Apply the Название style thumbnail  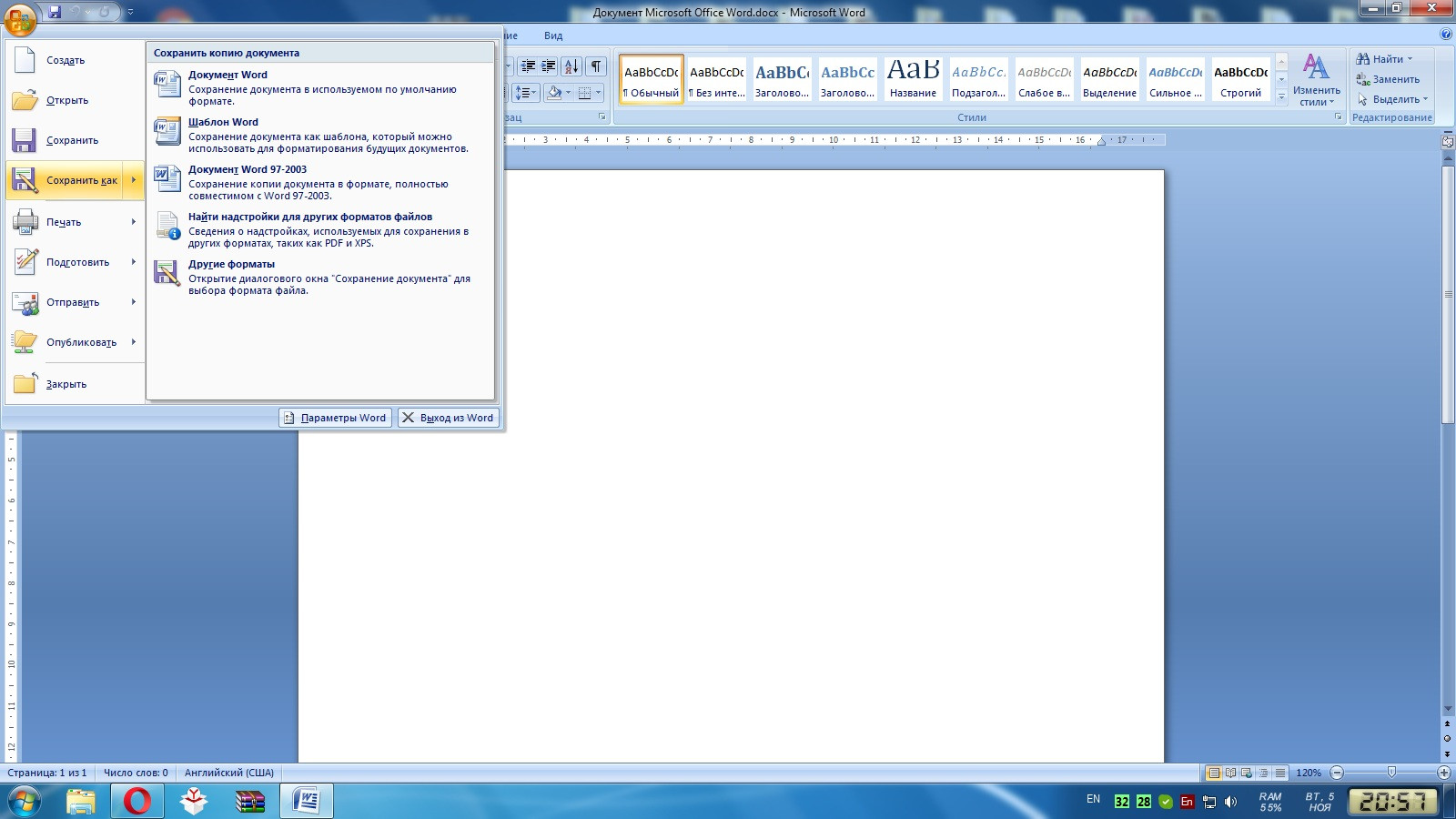point(913,78)
